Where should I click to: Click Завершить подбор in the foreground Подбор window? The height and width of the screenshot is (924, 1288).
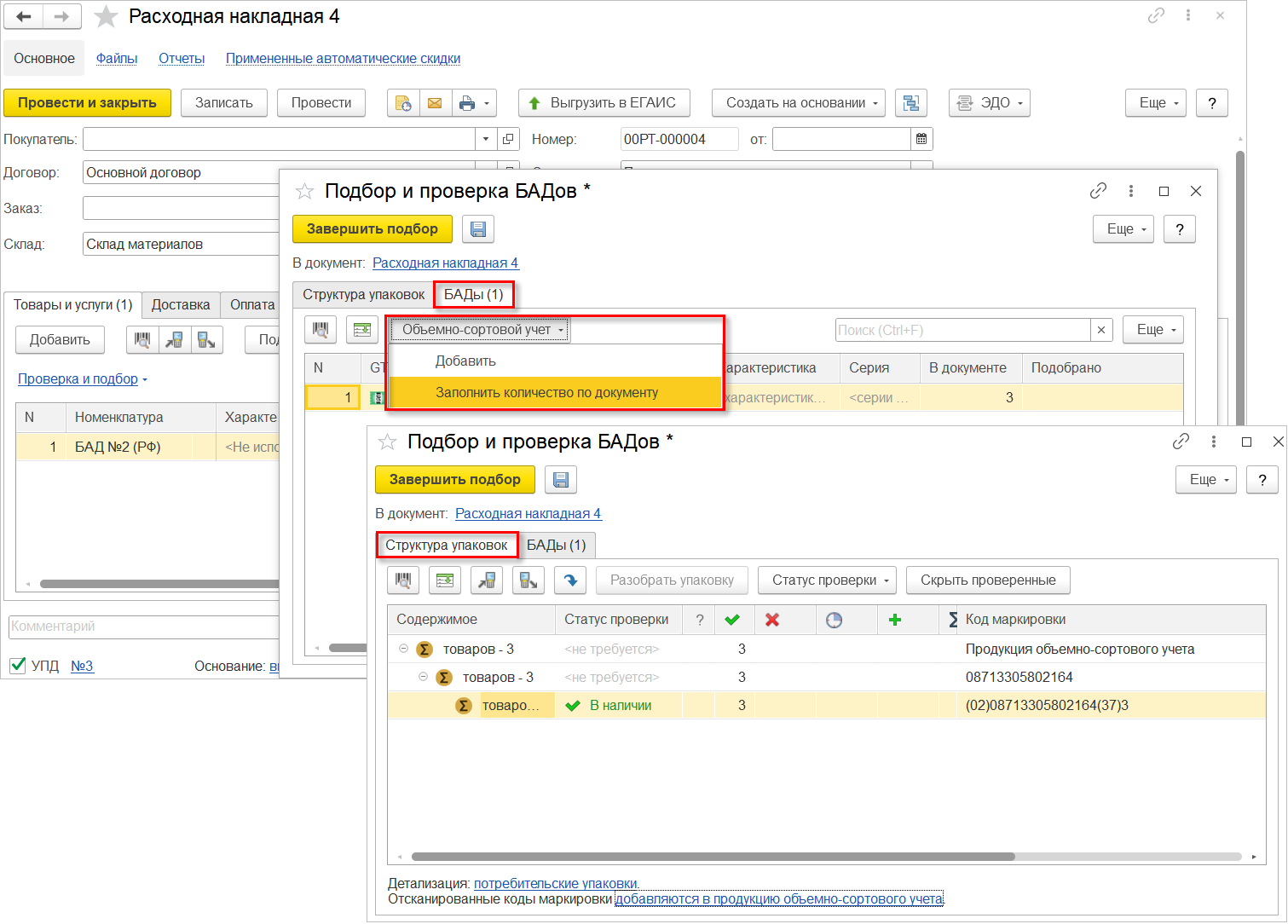(455, 480)
